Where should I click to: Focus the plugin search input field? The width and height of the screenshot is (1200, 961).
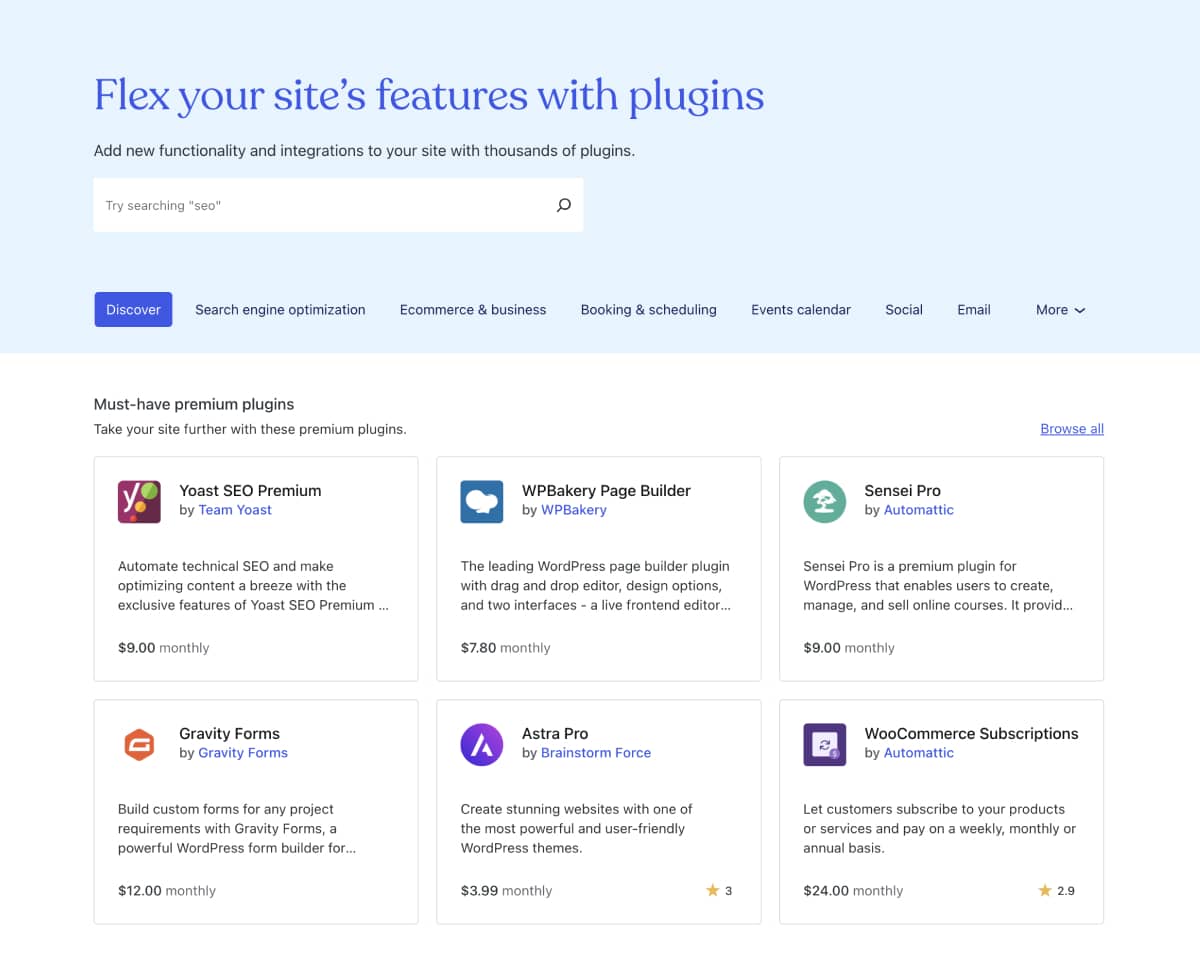pyautogui.click(x=320, y=205)
